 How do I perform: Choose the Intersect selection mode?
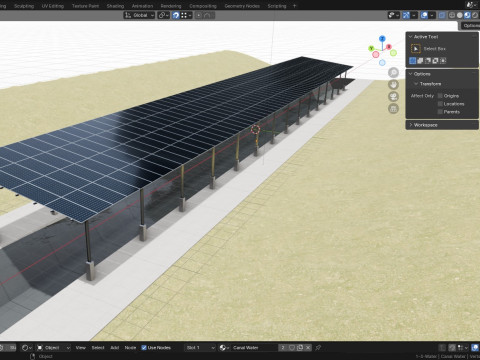click(x=443, y=61)
